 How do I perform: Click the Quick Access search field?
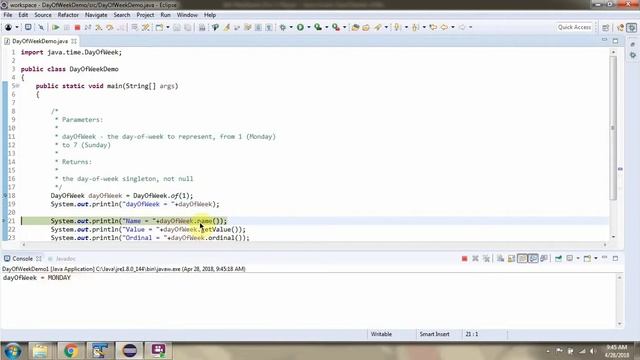coord(574,27)
